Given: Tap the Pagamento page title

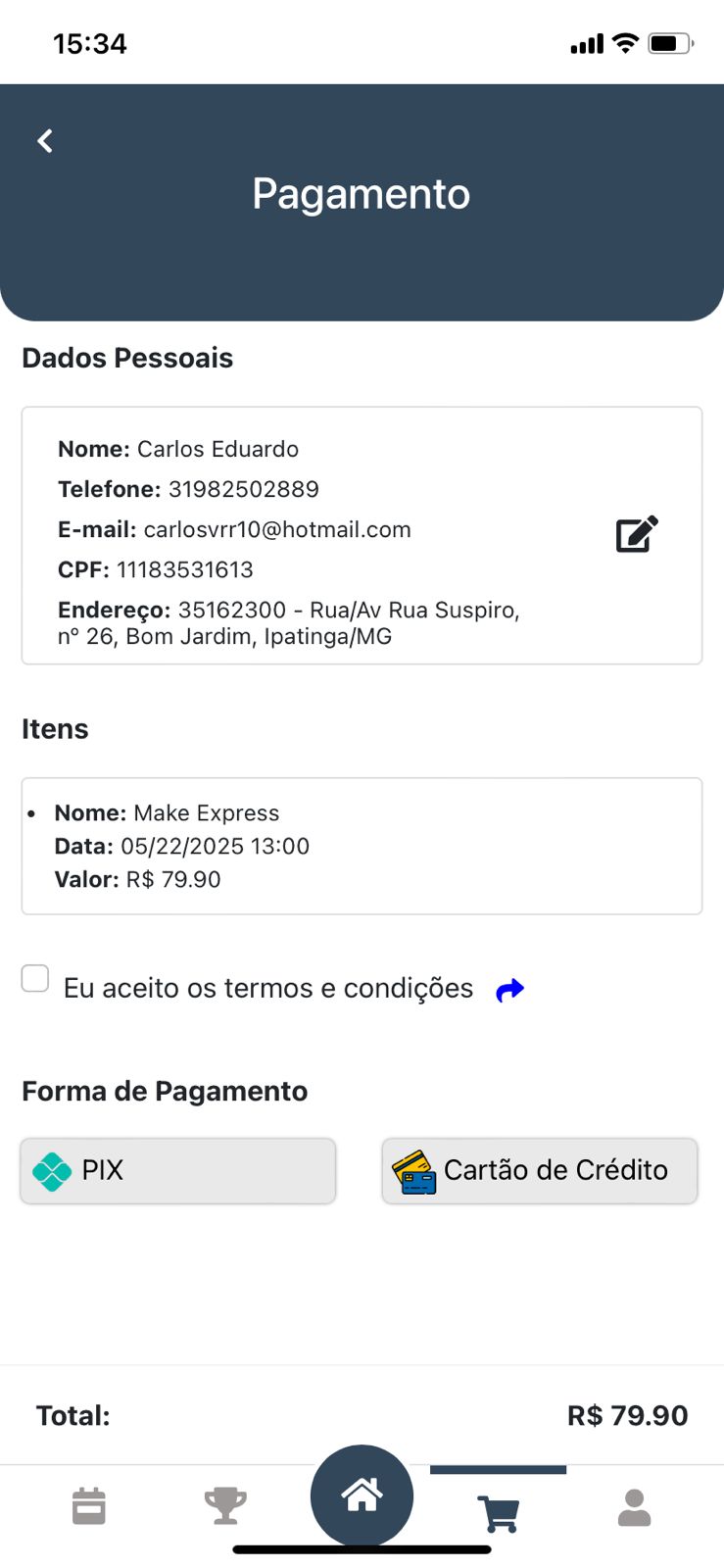Looking at the screenshot, I should (x=362, y=194).
